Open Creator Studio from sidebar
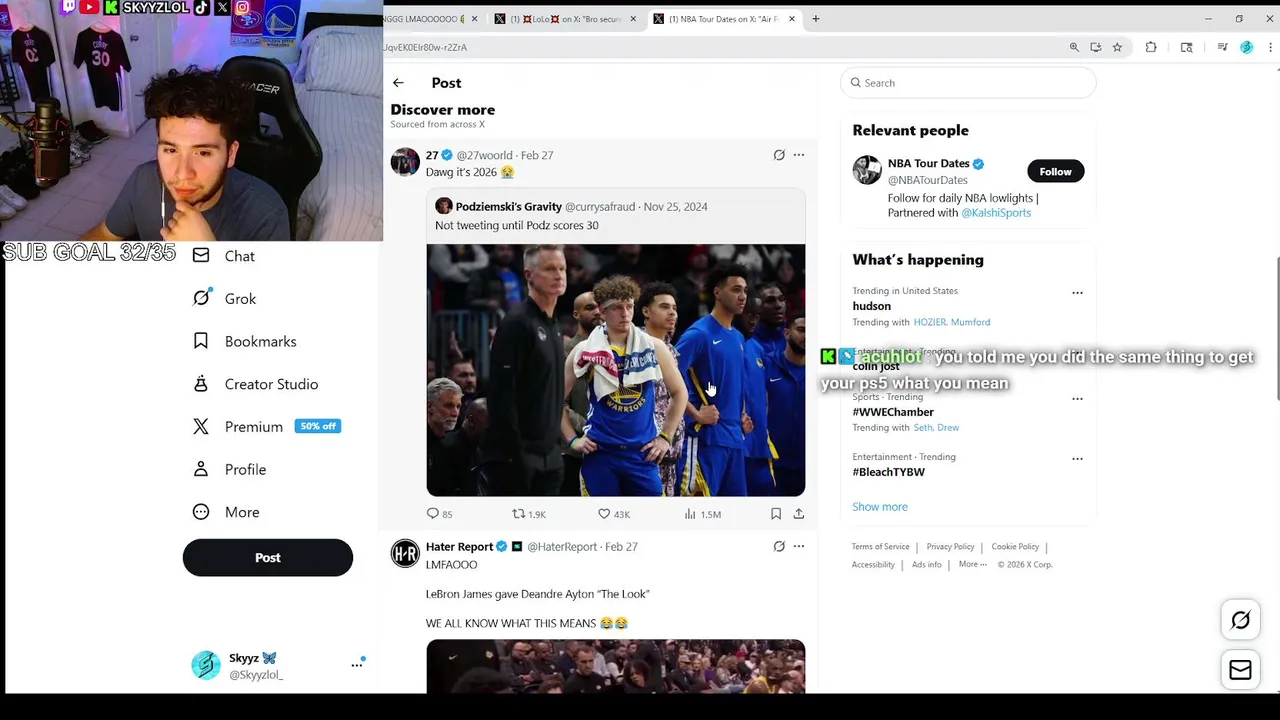 [255, 384]
